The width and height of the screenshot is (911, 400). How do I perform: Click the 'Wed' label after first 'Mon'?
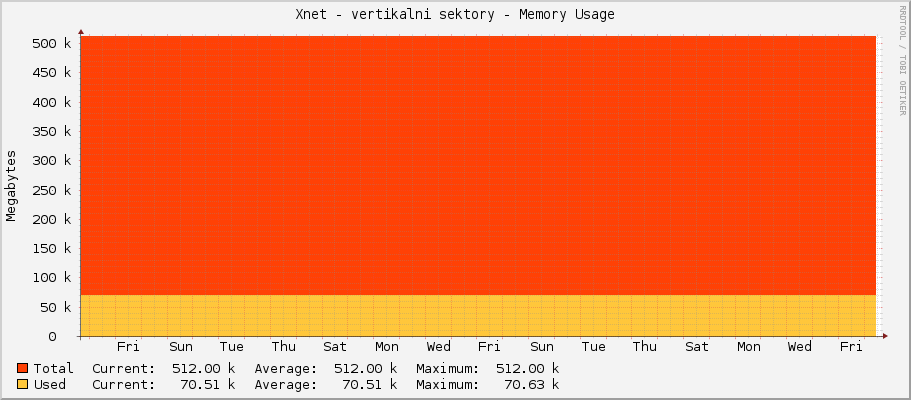coord(439,347)
